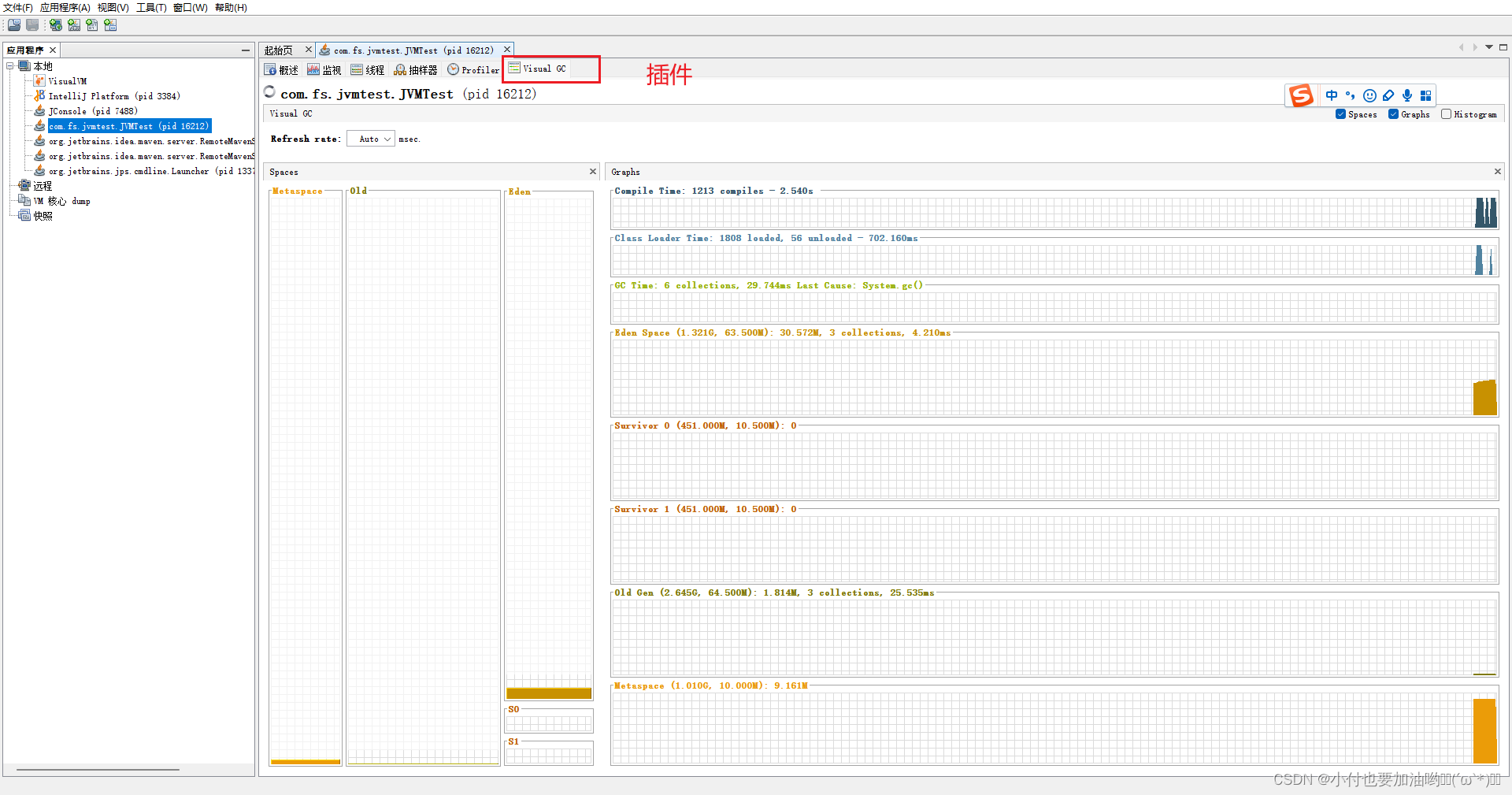Uncheck the Graphs checkbox
1512x795 pixels.
[x=1393, y=114]
